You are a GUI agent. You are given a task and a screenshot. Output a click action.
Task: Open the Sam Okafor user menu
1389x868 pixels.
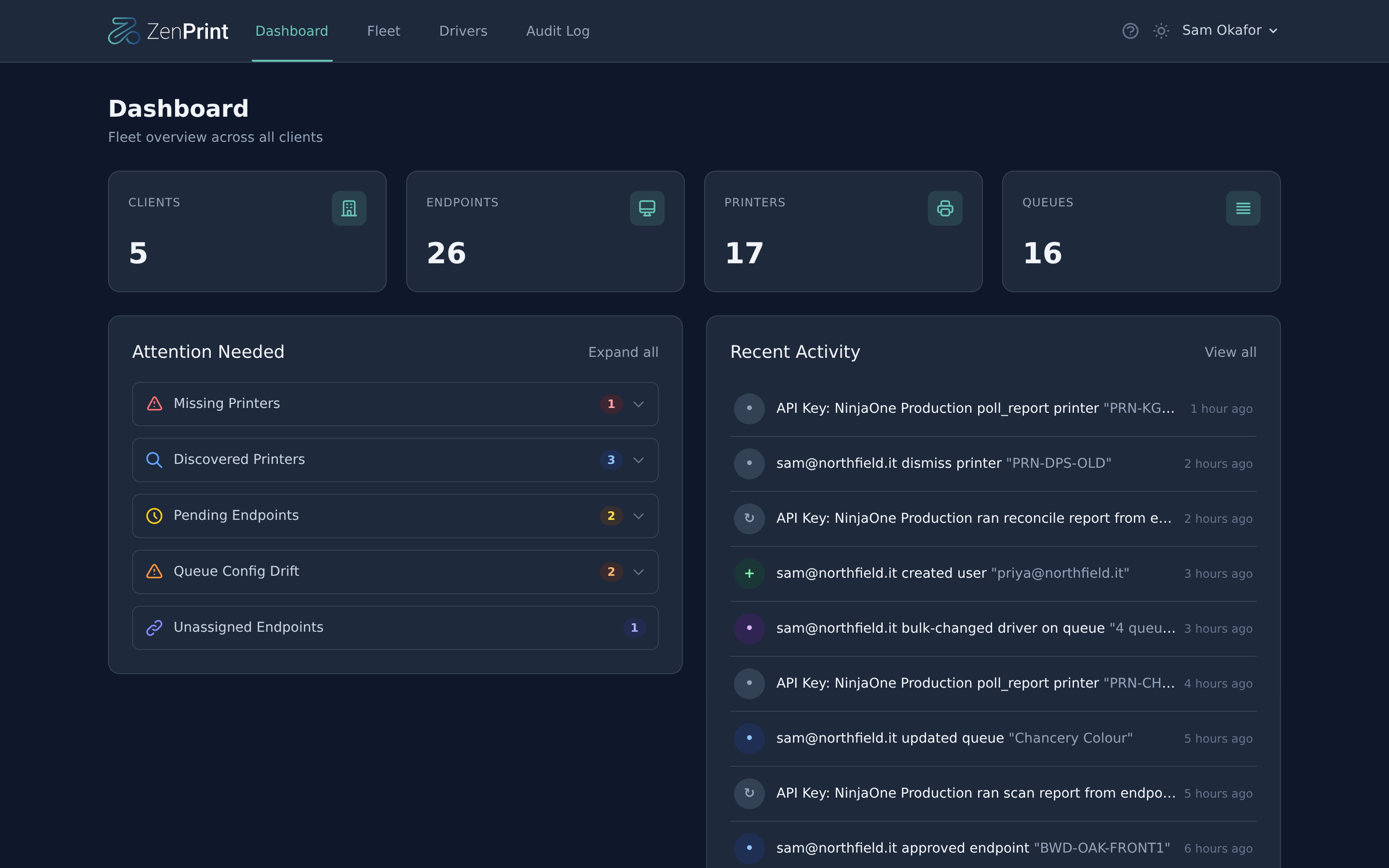[1229, 30]
